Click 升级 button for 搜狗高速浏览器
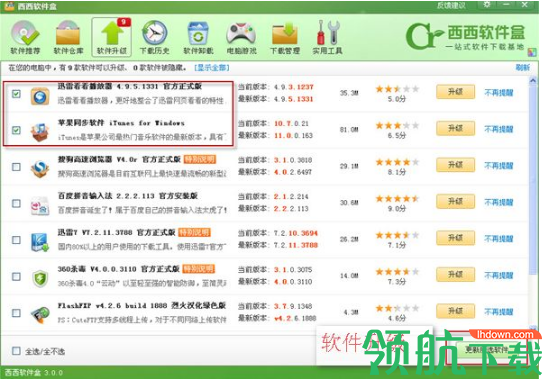Image resolution: width=542 pixels, height=382 pixels. point(455,165)
